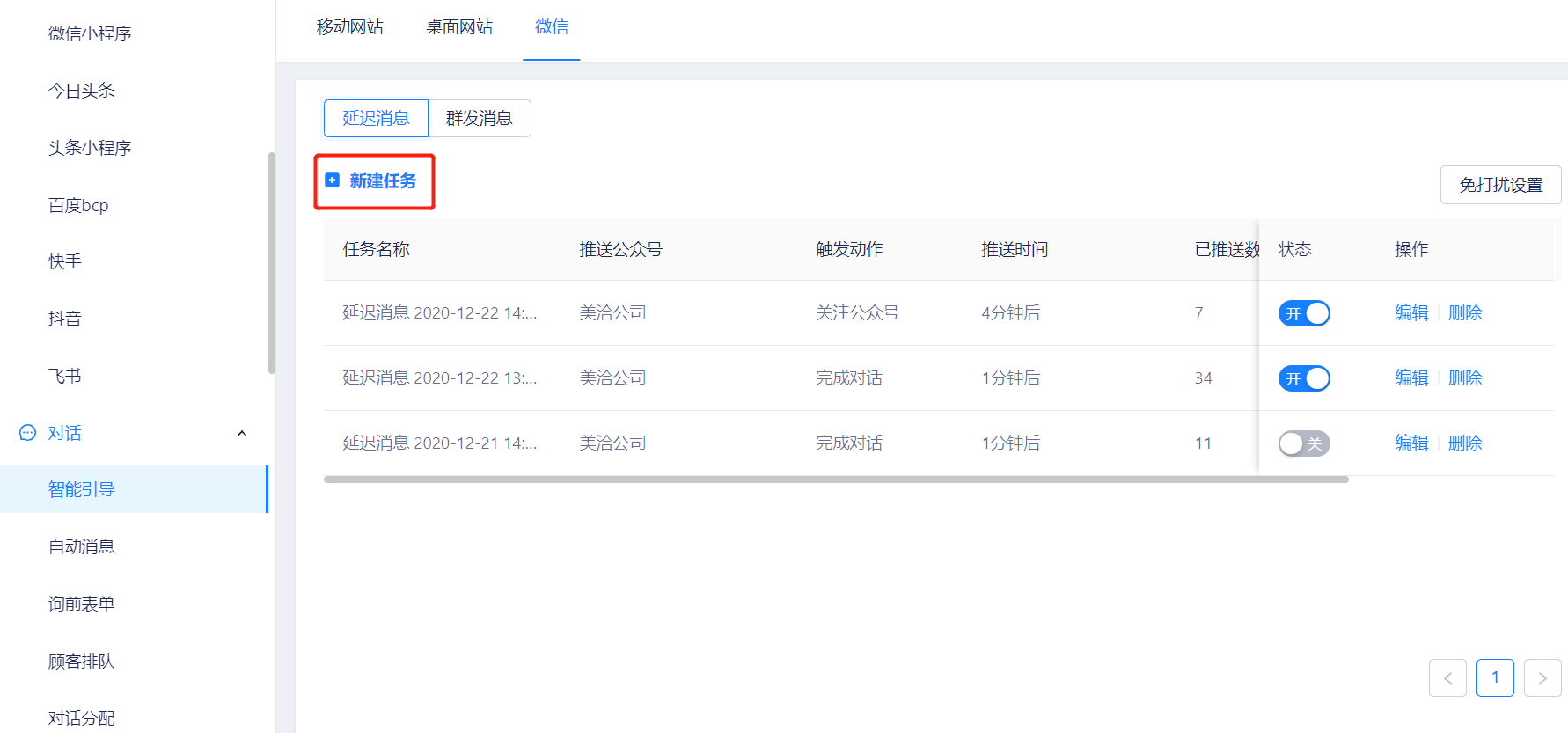Screen dimensions: 1568x733
Task: Open 抖音 in the sidebar
Action: tap(64, 319)
